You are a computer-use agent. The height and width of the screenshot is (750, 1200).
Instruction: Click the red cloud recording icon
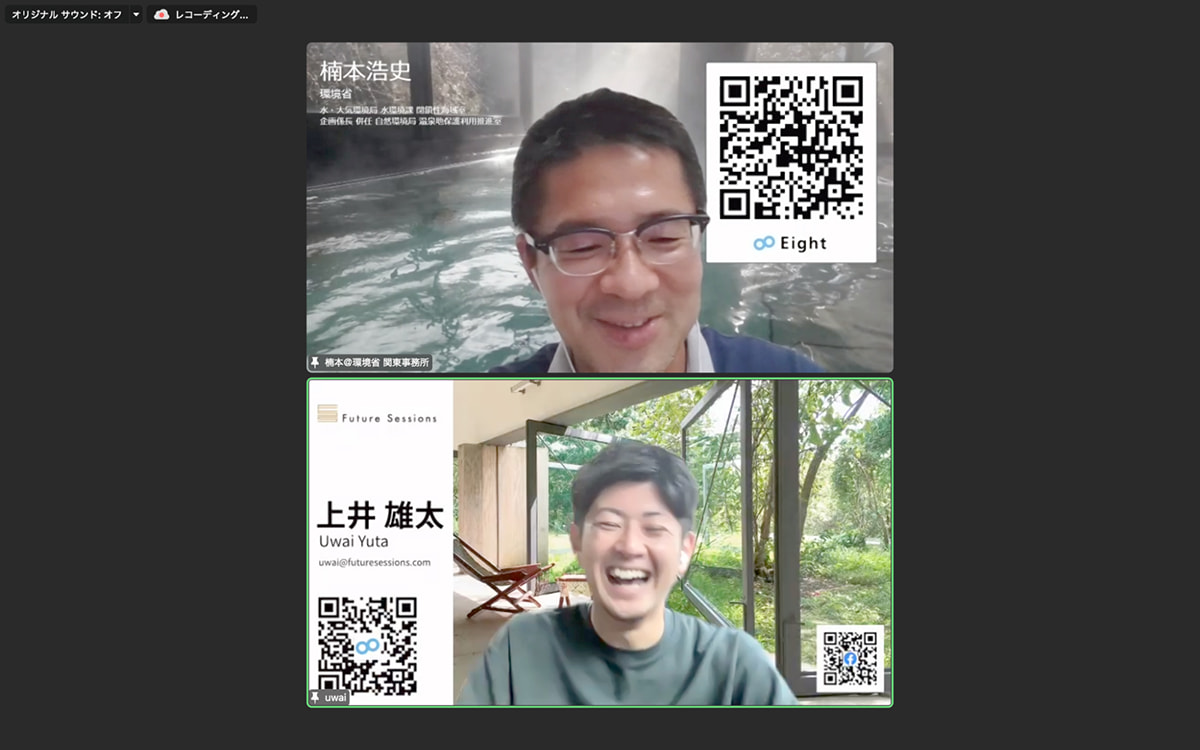point(162,14)
